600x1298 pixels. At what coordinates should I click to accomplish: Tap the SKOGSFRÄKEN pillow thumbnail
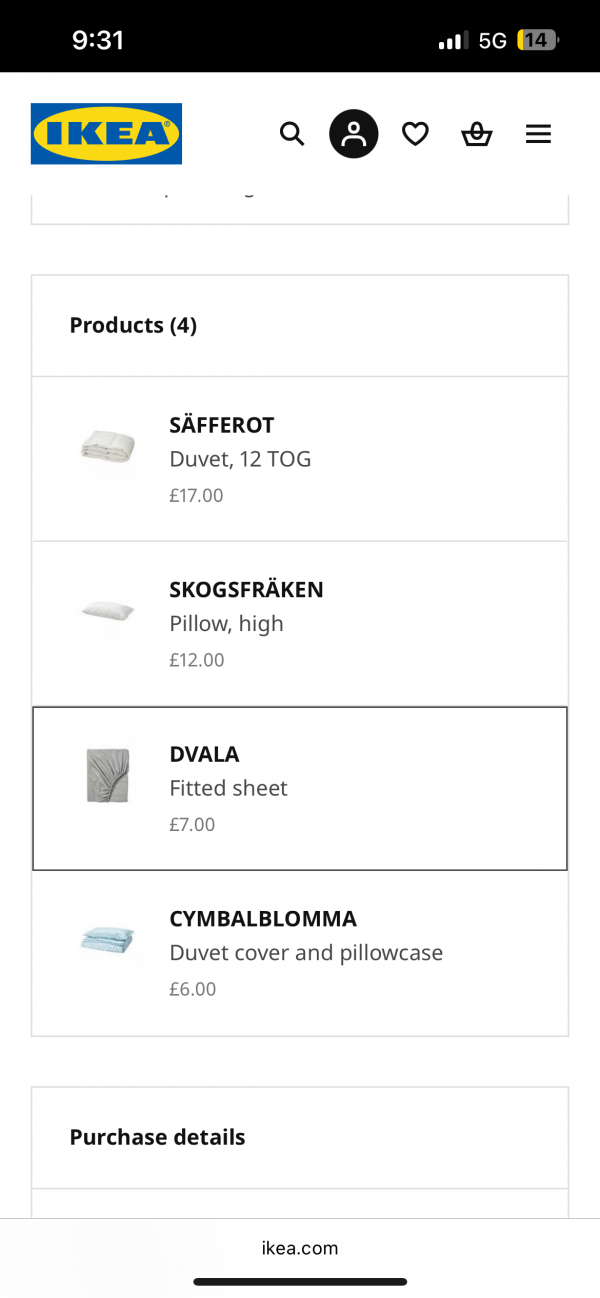pyautogui.click(x=108, y=610)
